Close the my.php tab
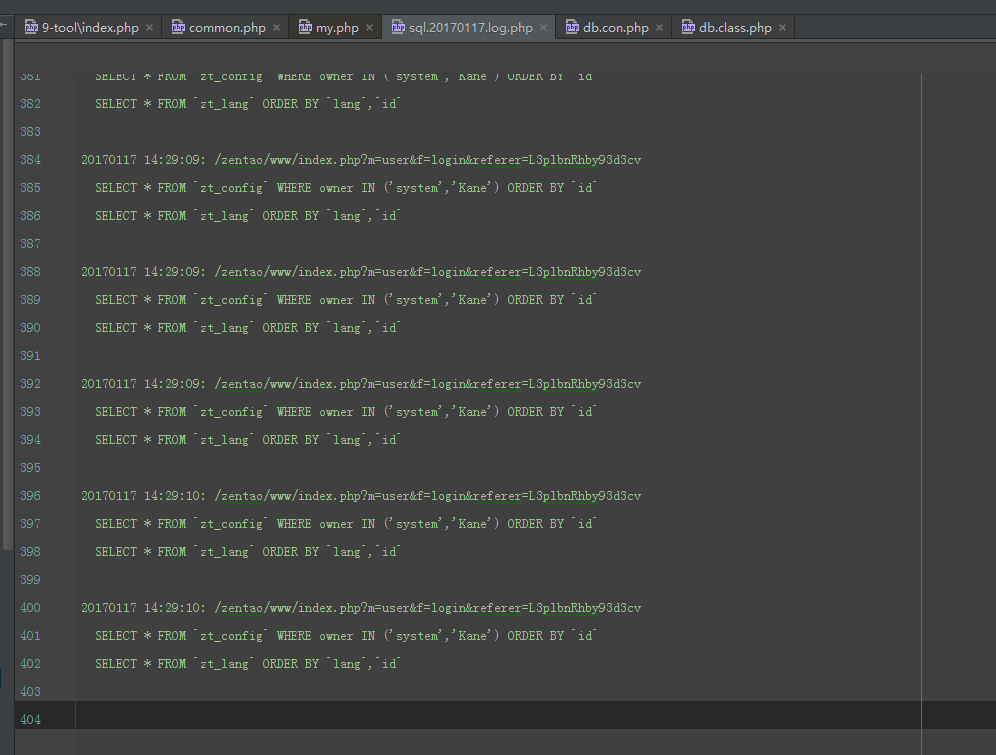Viewport: 996px width, 755px height. tap(369, 28)
